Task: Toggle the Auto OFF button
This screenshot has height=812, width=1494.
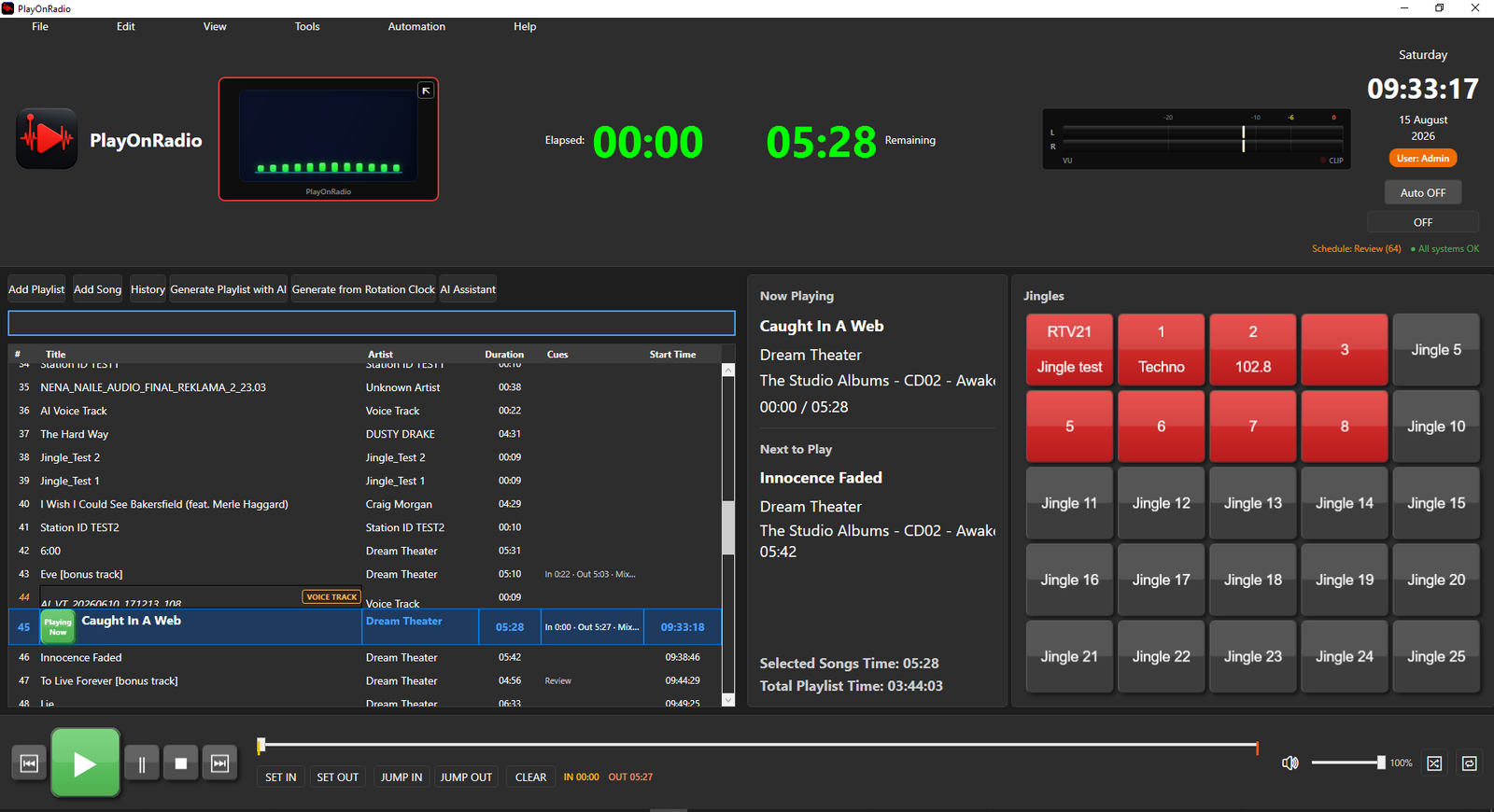Action: [x=1423, y=192]
